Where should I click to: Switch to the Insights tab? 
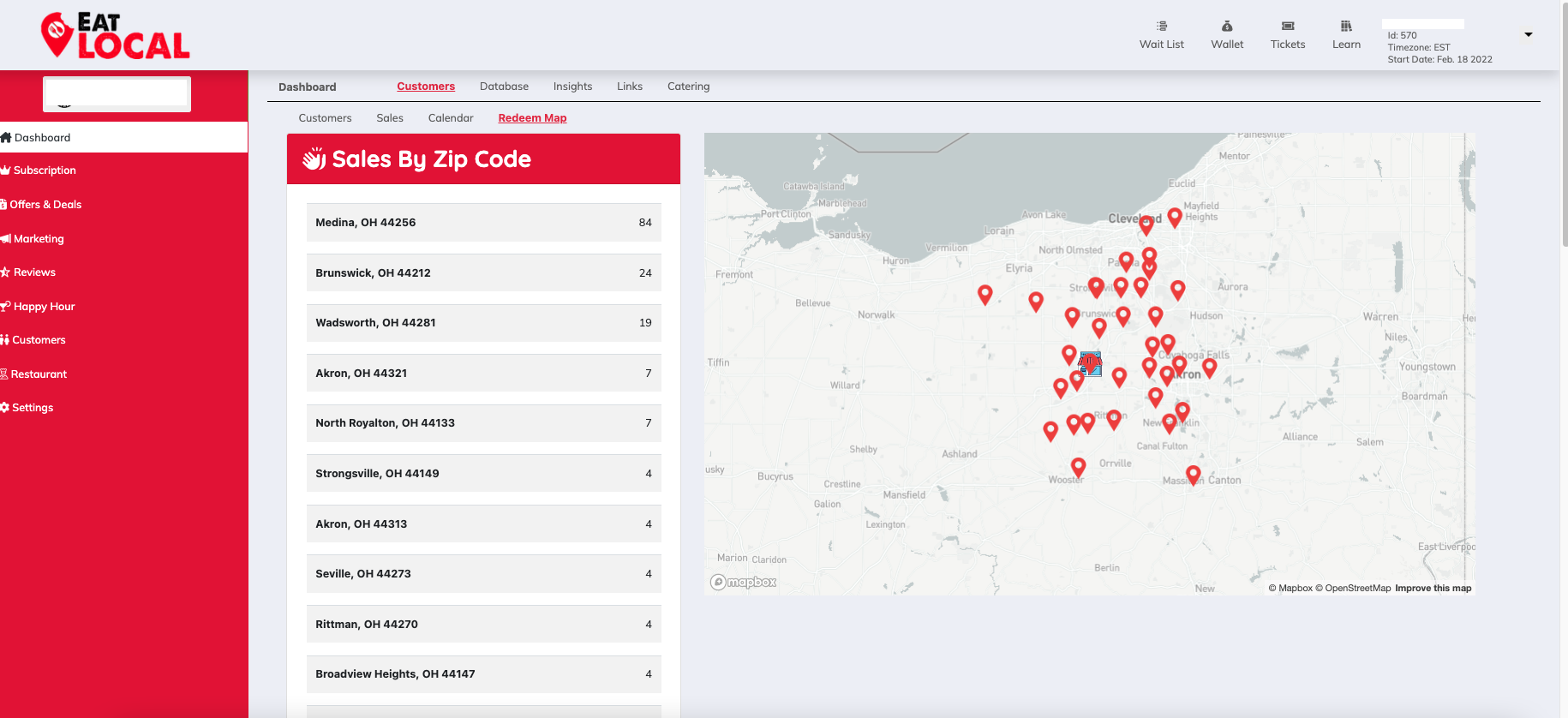pos(572,87)
